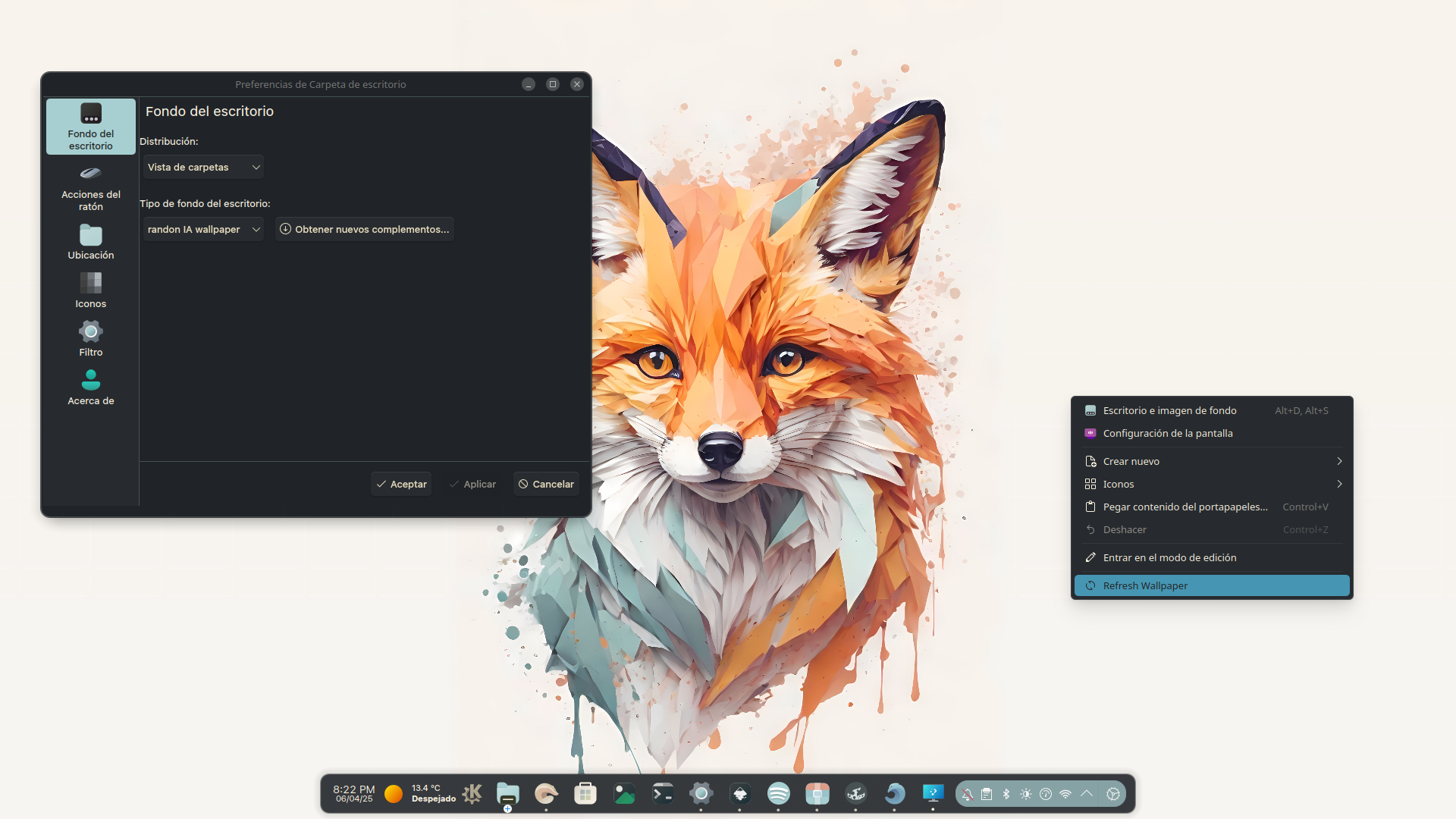
Task: Expand the Crear nuevo submenu
Action: click(x=1212, y=461)
